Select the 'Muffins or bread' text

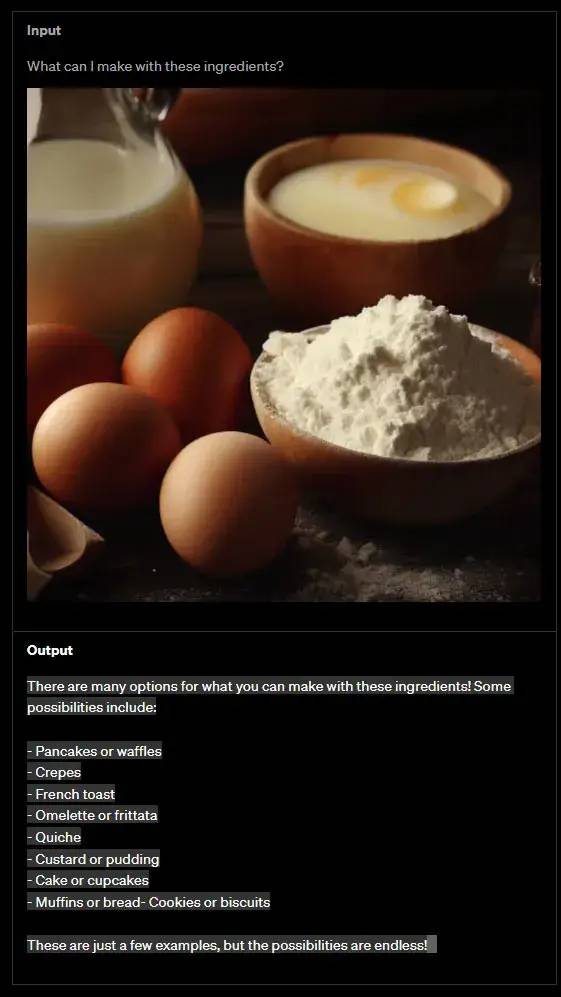pyautogui.click(x=88, y=903)
